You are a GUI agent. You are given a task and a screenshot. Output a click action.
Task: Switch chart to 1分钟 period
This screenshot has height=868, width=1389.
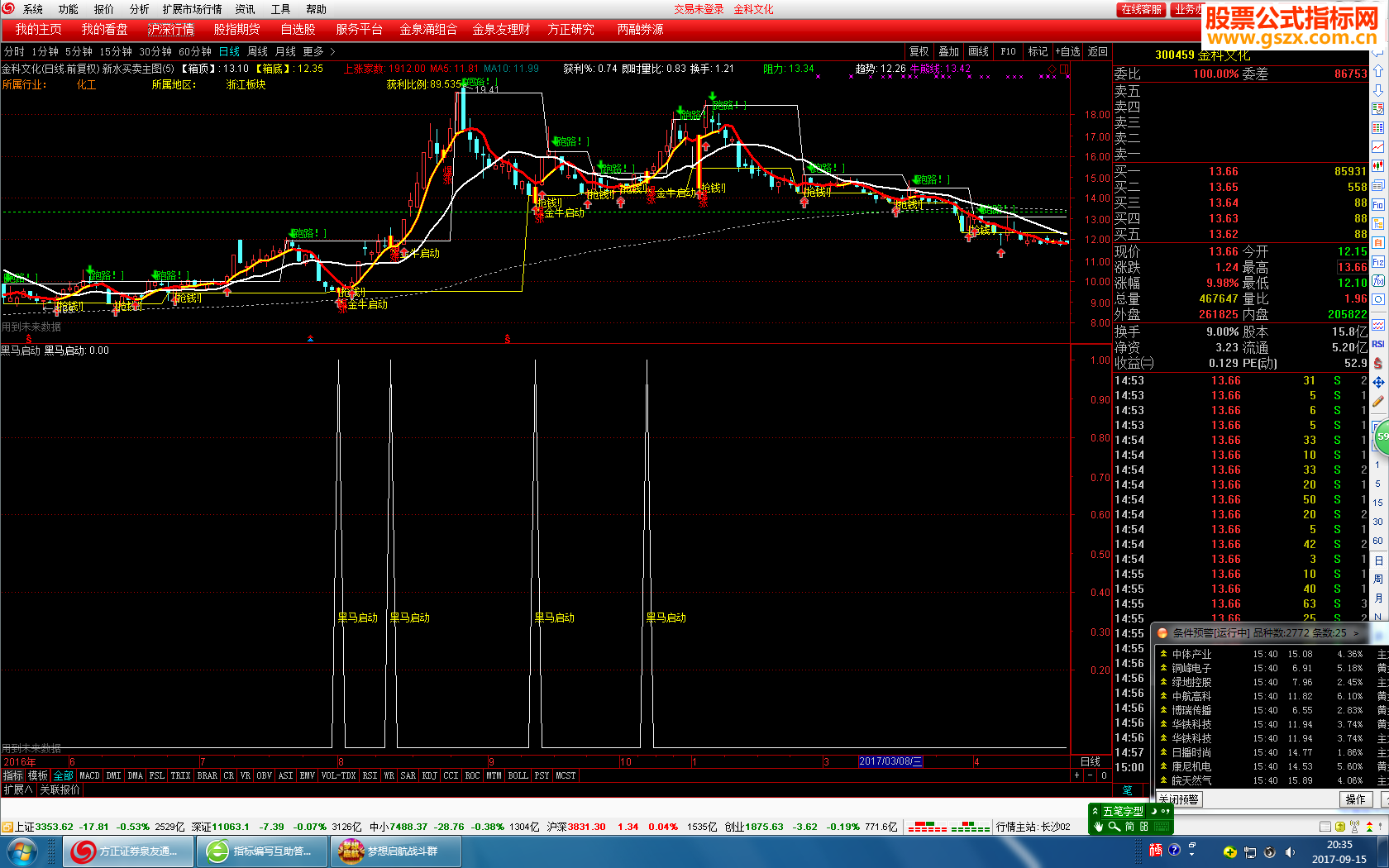(45, 51)
